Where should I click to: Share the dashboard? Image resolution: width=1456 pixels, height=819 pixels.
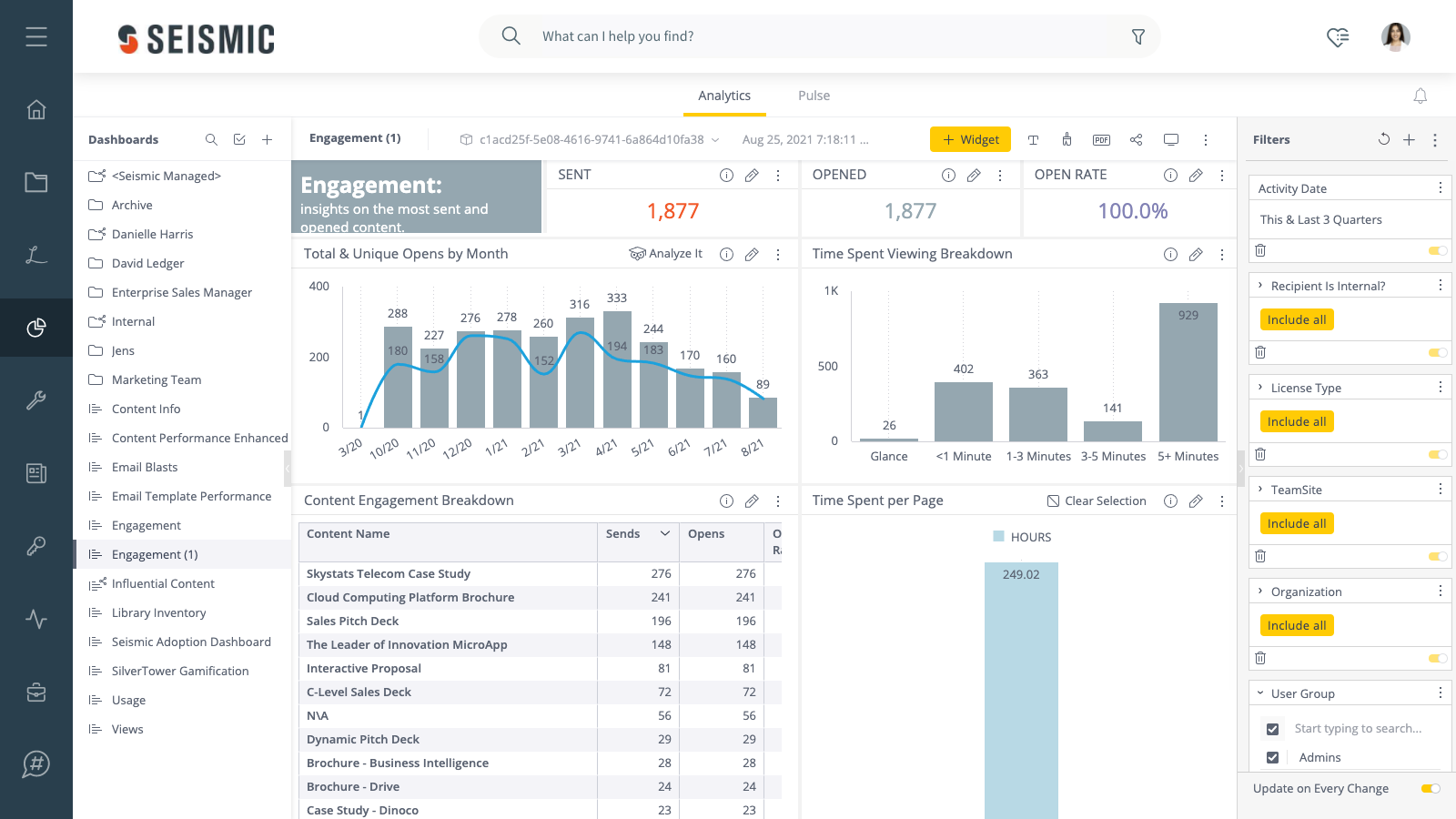click(x=1136, y=139)
